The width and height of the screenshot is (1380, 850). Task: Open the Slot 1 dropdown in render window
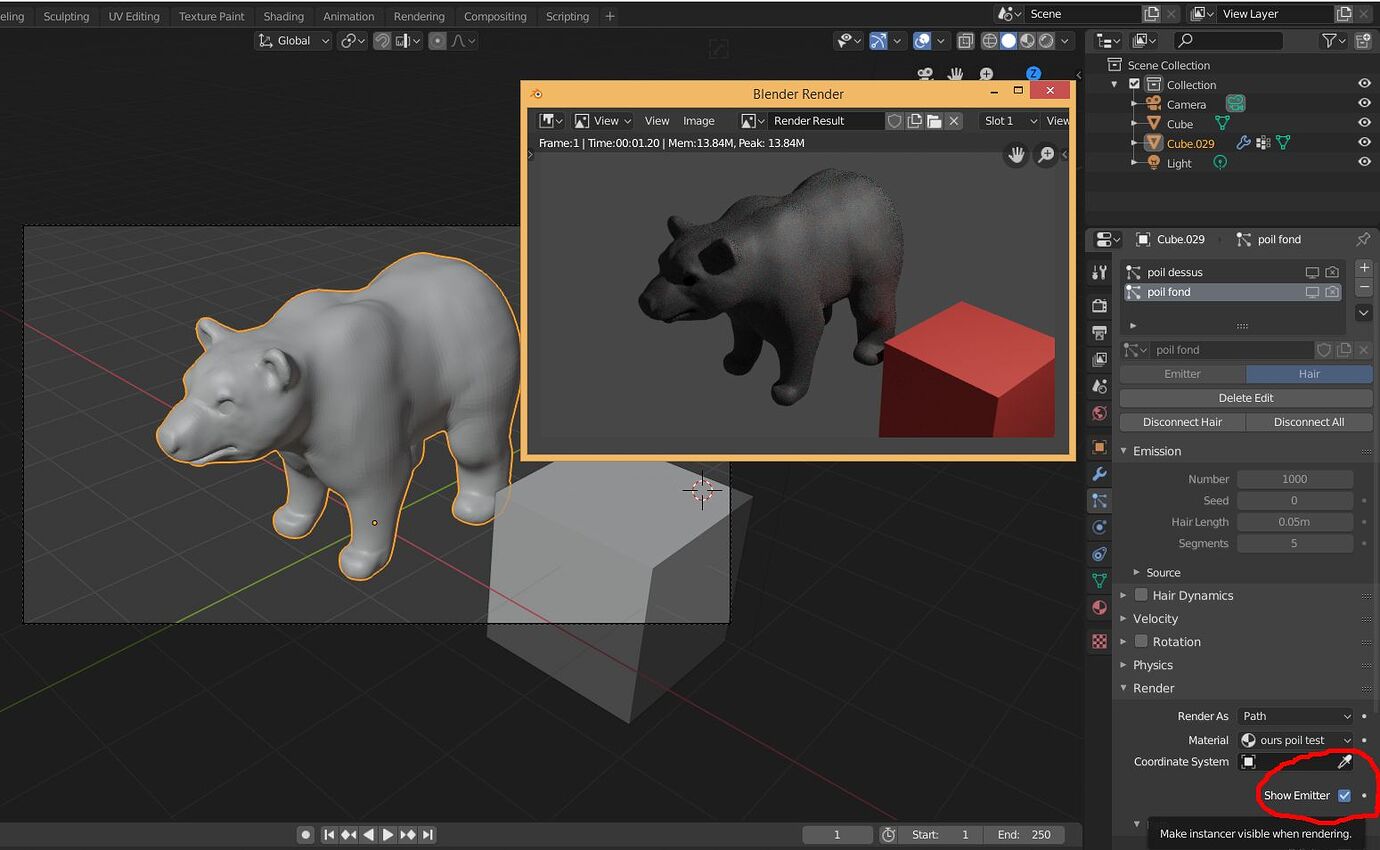[x=1009, y=121]
